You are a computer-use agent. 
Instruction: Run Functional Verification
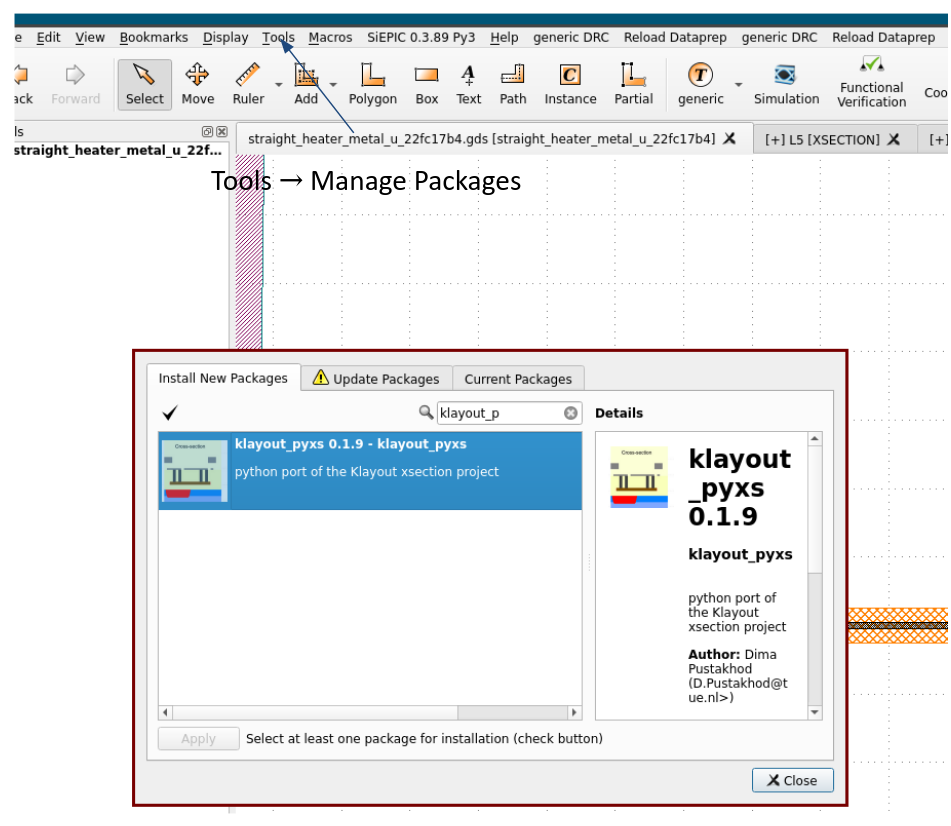872,83
